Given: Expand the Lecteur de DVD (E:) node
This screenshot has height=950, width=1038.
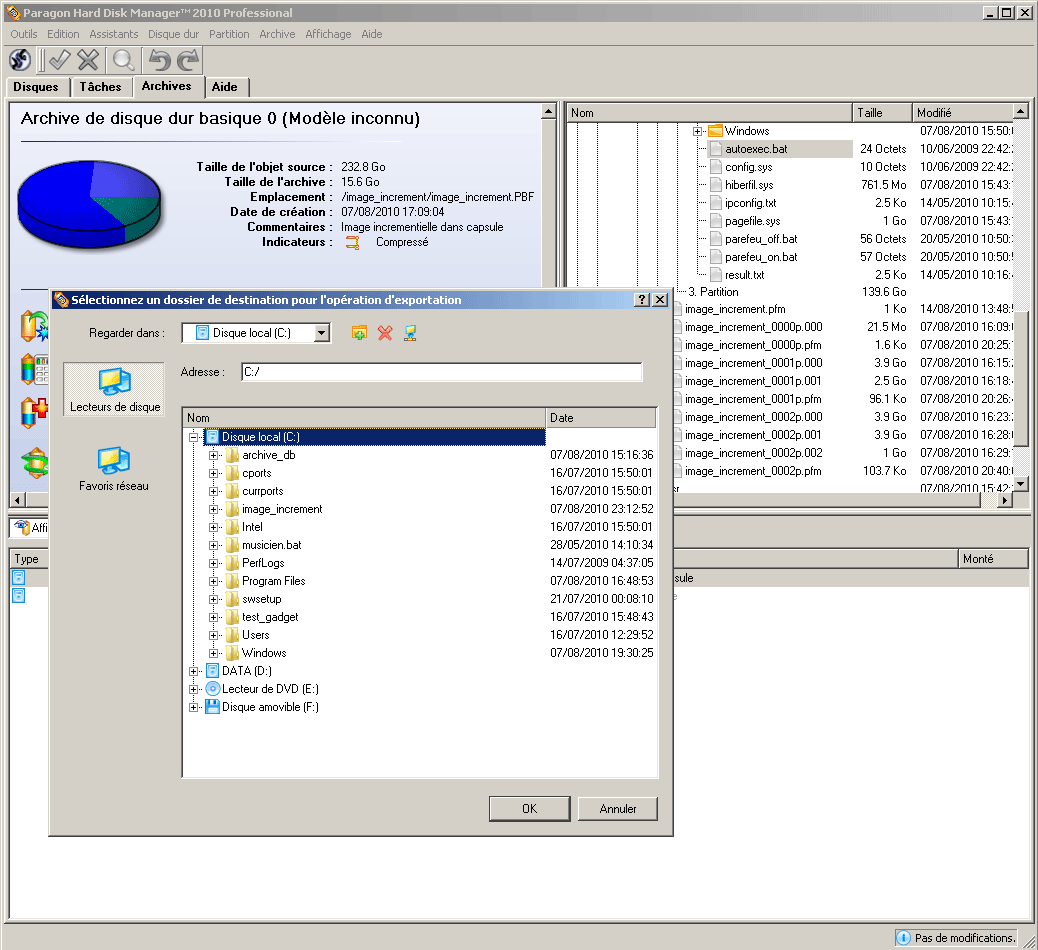Looking at the screenshot, I should [193, 689].
